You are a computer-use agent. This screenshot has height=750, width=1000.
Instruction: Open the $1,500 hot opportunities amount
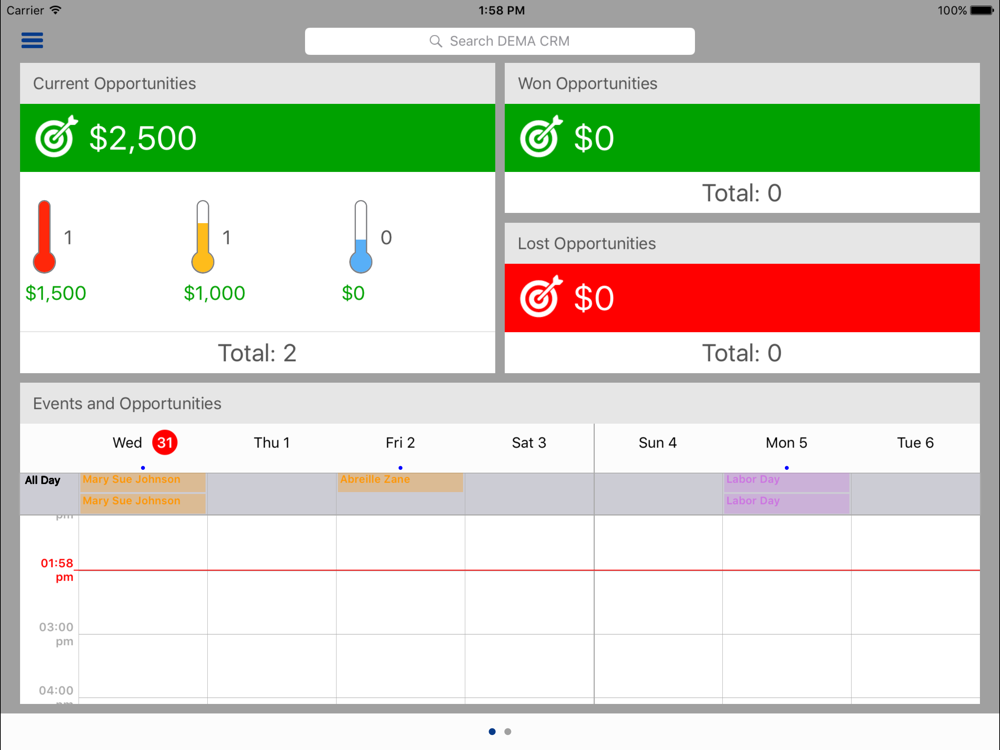click(x=56, y=293)
